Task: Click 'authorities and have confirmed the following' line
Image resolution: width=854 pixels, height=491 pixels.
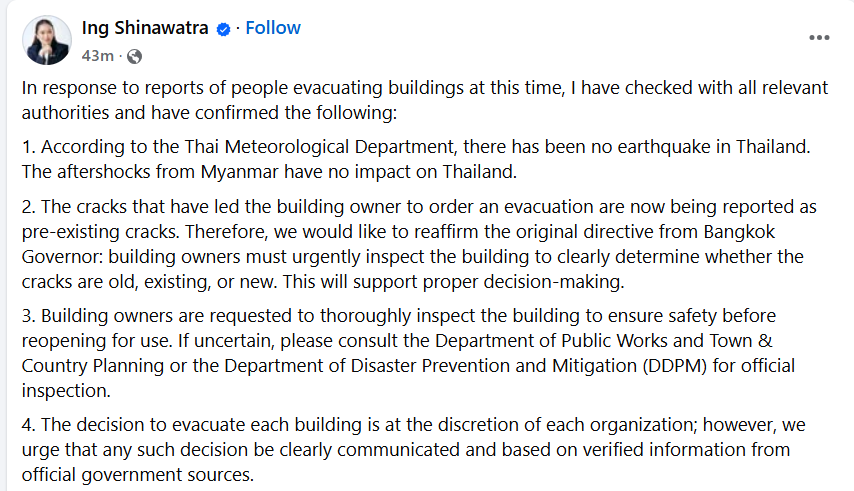Action: point(210,113)
